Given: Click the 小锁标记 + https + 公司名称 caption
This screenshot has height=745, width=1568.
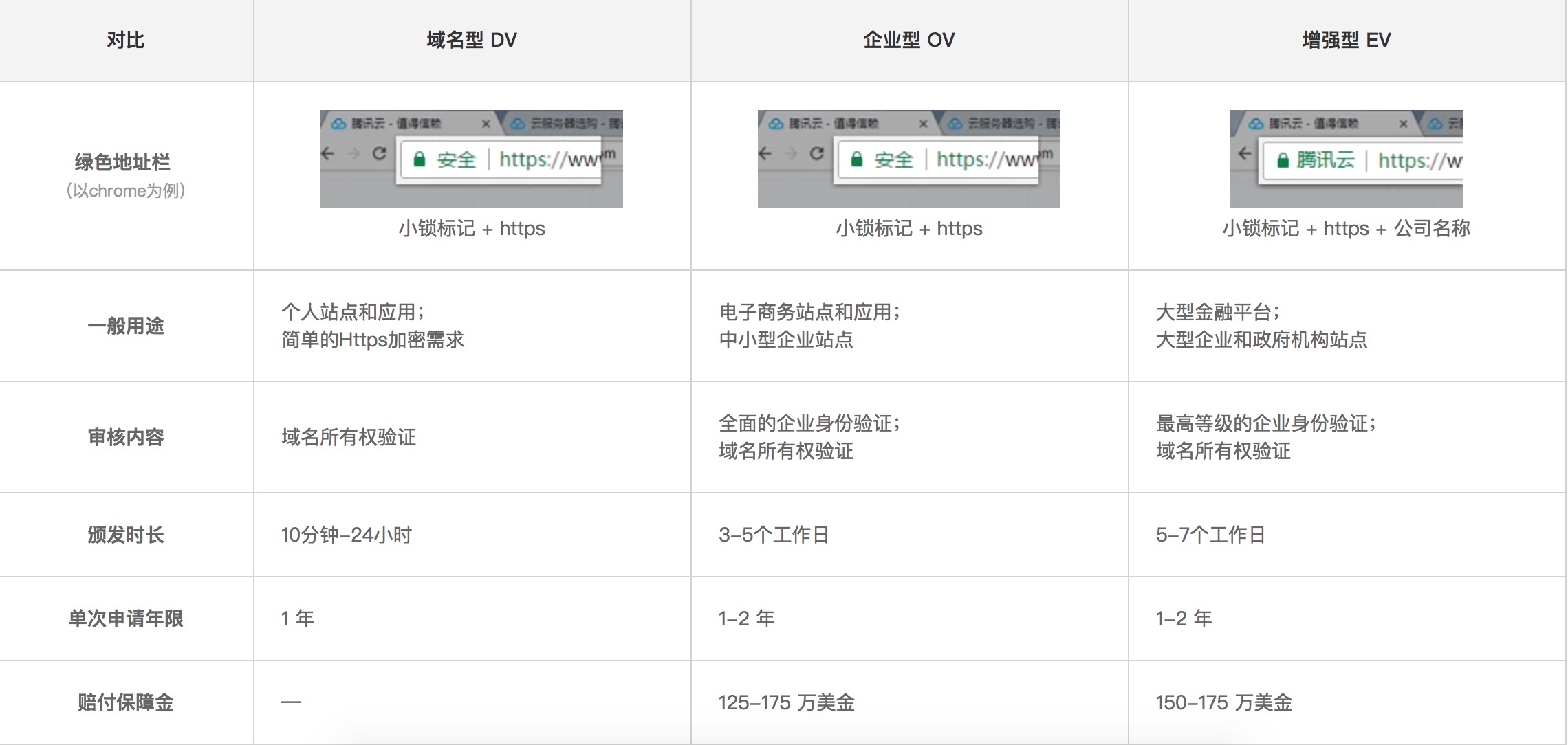Looking at the screenshot, I should coord(1346,228).
